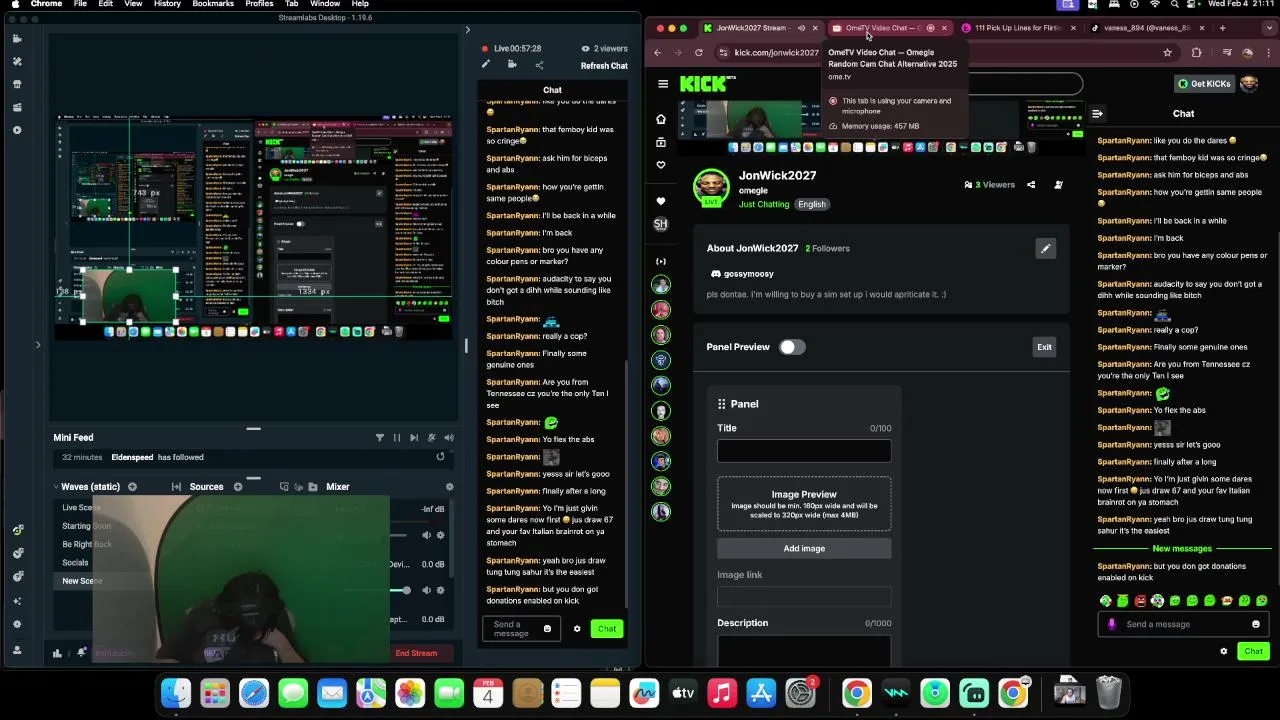Click the panel Title input field
This screenshot has height=720, width=1280.
[804, 451]
